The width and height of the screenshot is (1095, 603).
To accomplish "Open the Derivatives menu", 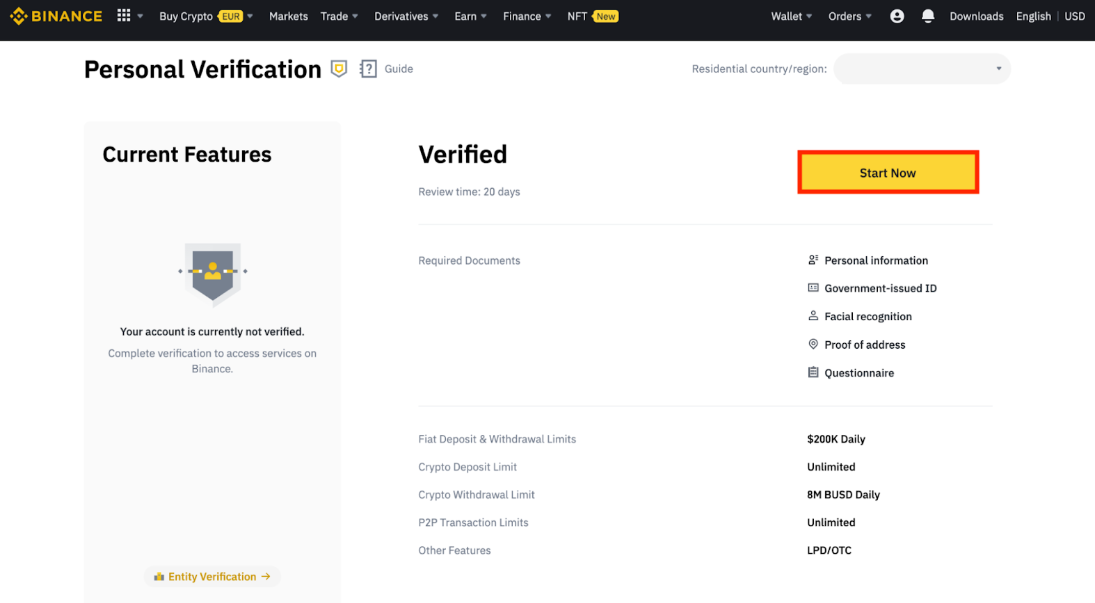I will [x=404, y=16].
